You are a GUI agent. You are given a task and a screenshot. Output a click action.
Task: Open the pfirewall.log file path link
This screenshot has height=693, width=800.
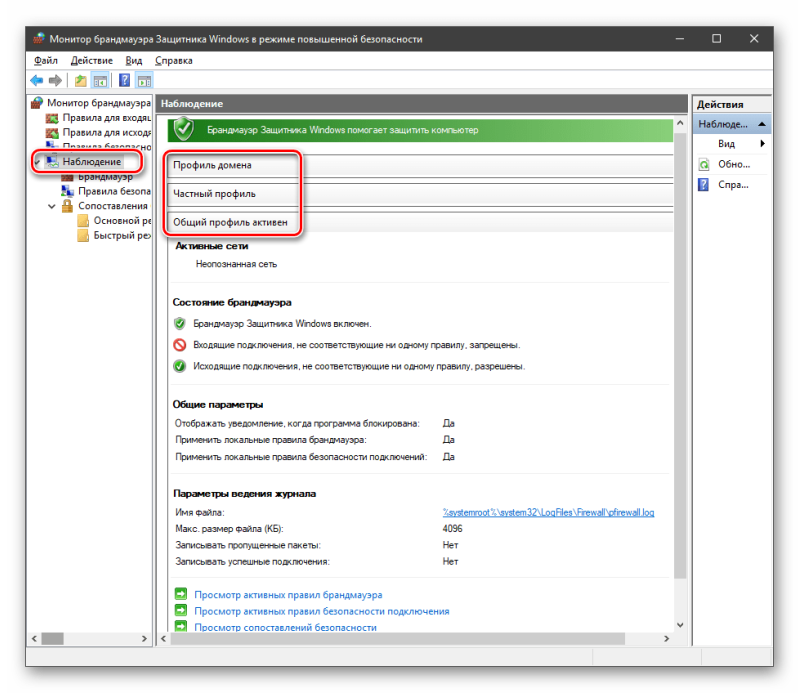tap(548, 512)
